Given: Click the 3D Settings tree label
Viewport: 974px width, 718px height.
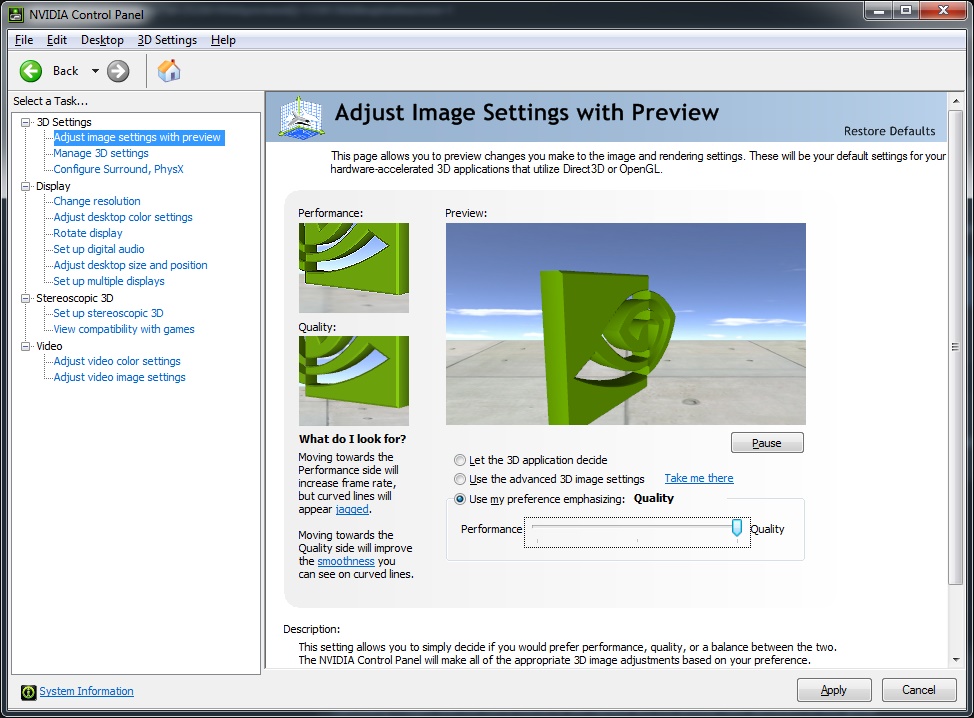Looking at the screenshot, I should (x=64, y=122).
